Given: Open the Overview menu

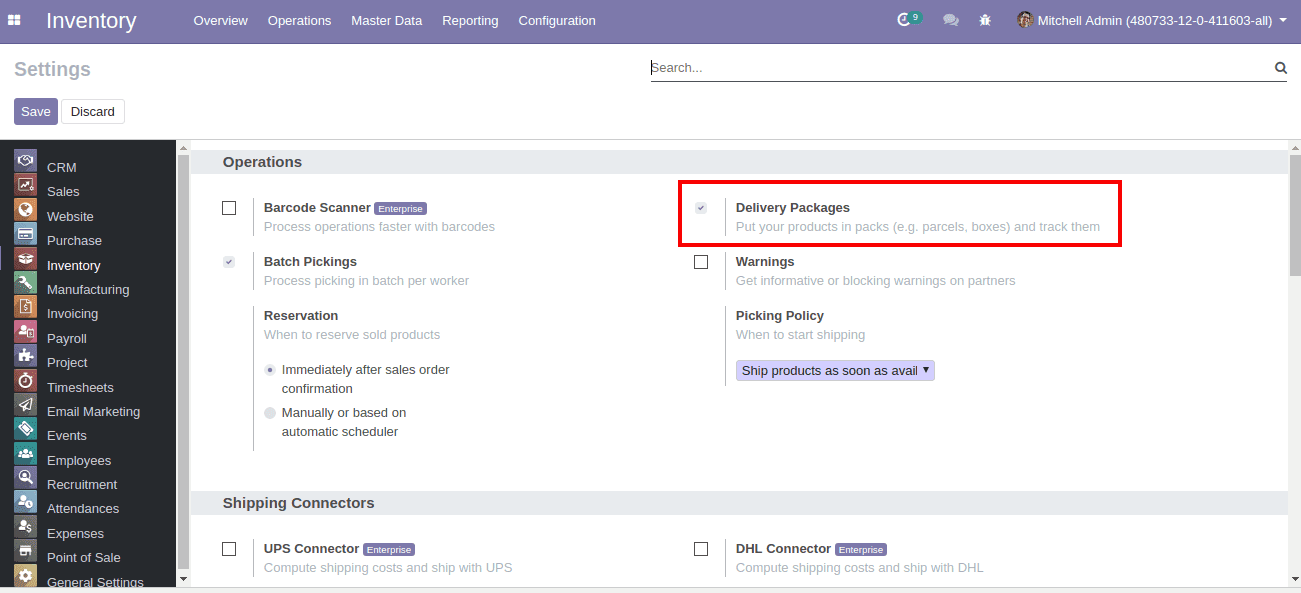Looking at the screenshot, I should (220, 20).
